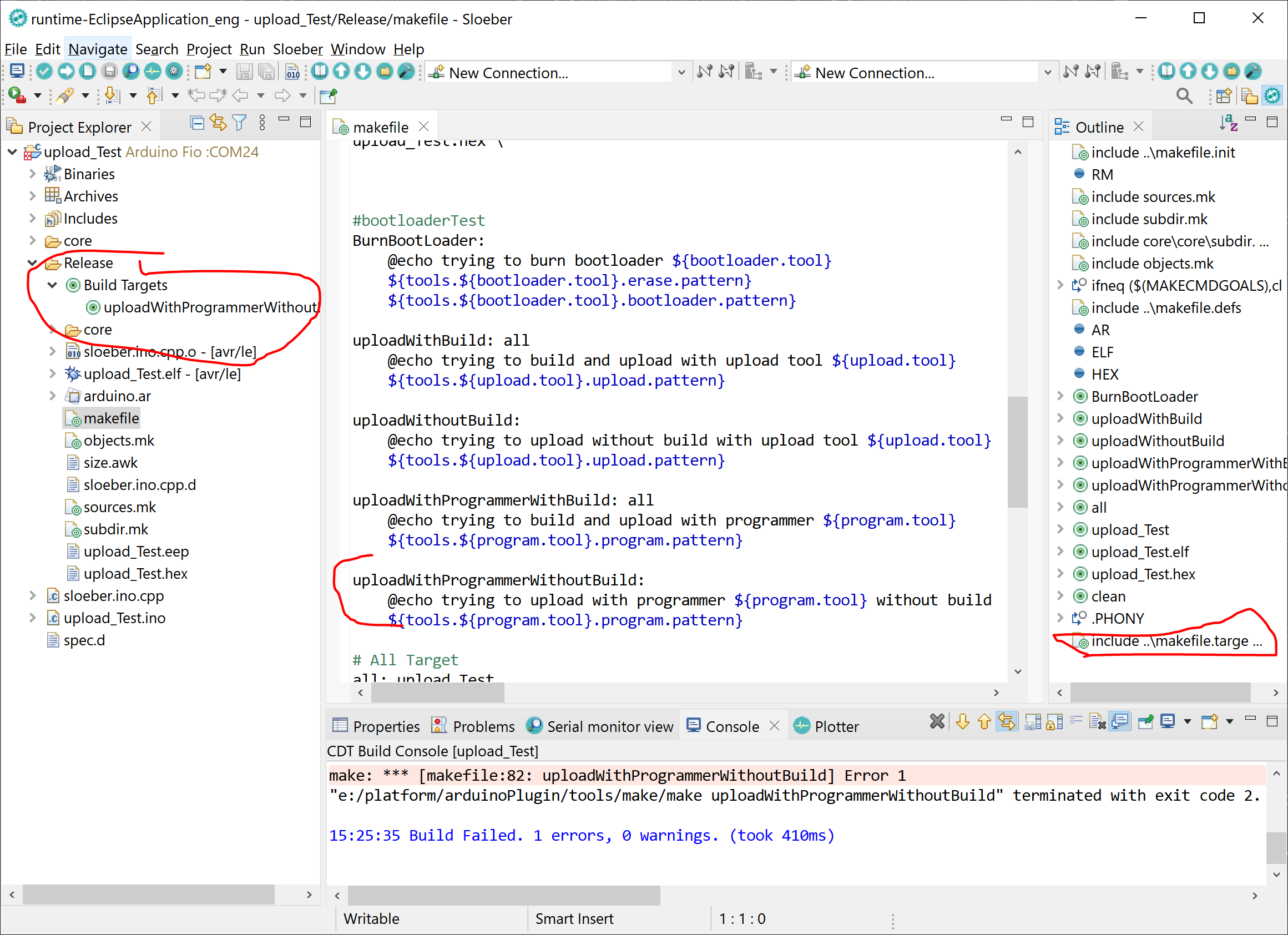Switch to the Problems tab
This screenshot has width=1288, height=935.
(x=483, y=726)
